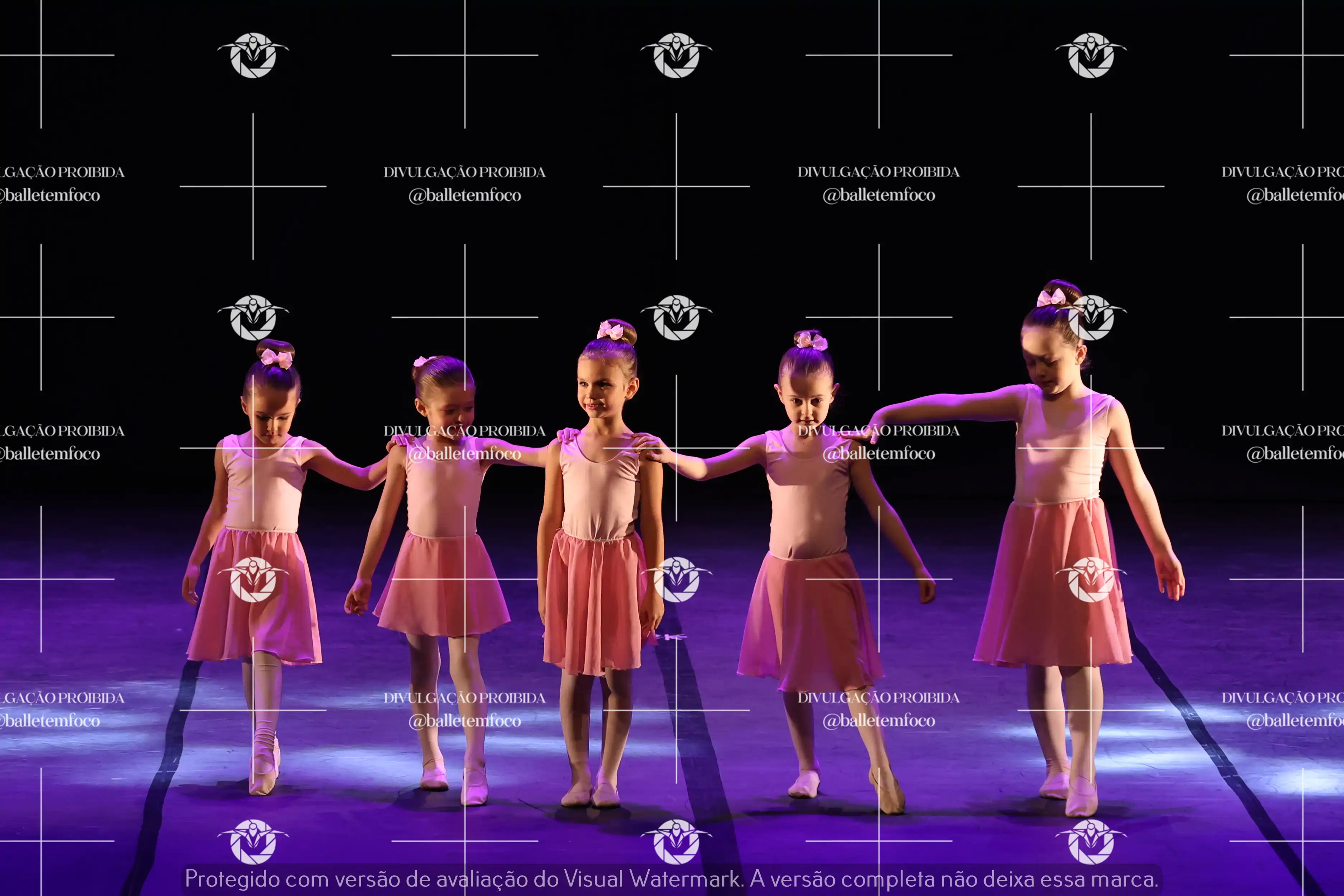The height and width of the screenshot is (896, 1344).
Task: Click the @balletemfoco text over the fourth dancer's shoulder
Action: point(879,454)
